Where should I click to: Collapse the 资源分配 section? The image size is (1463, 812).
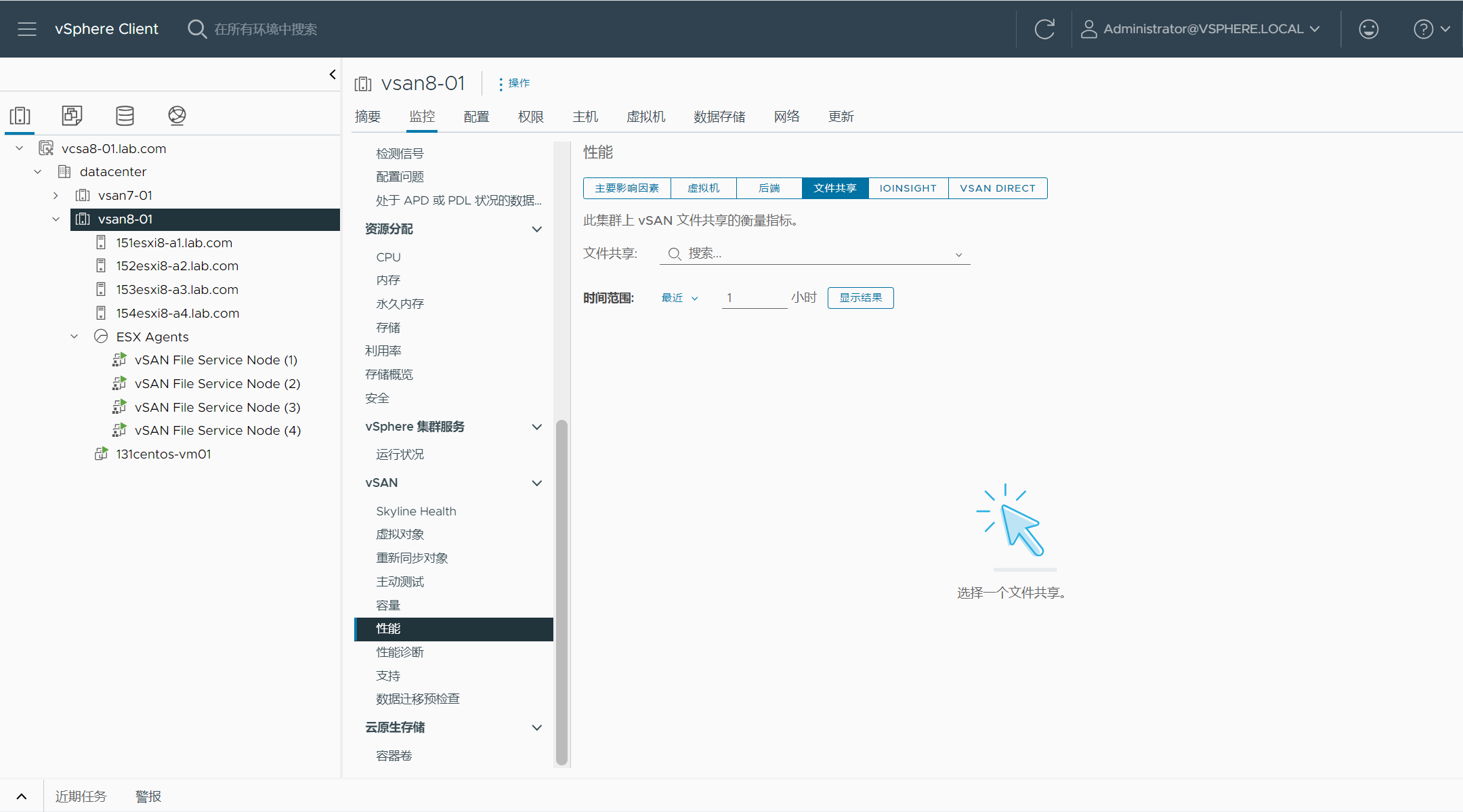pyautogui.click(x=537, y=229)
